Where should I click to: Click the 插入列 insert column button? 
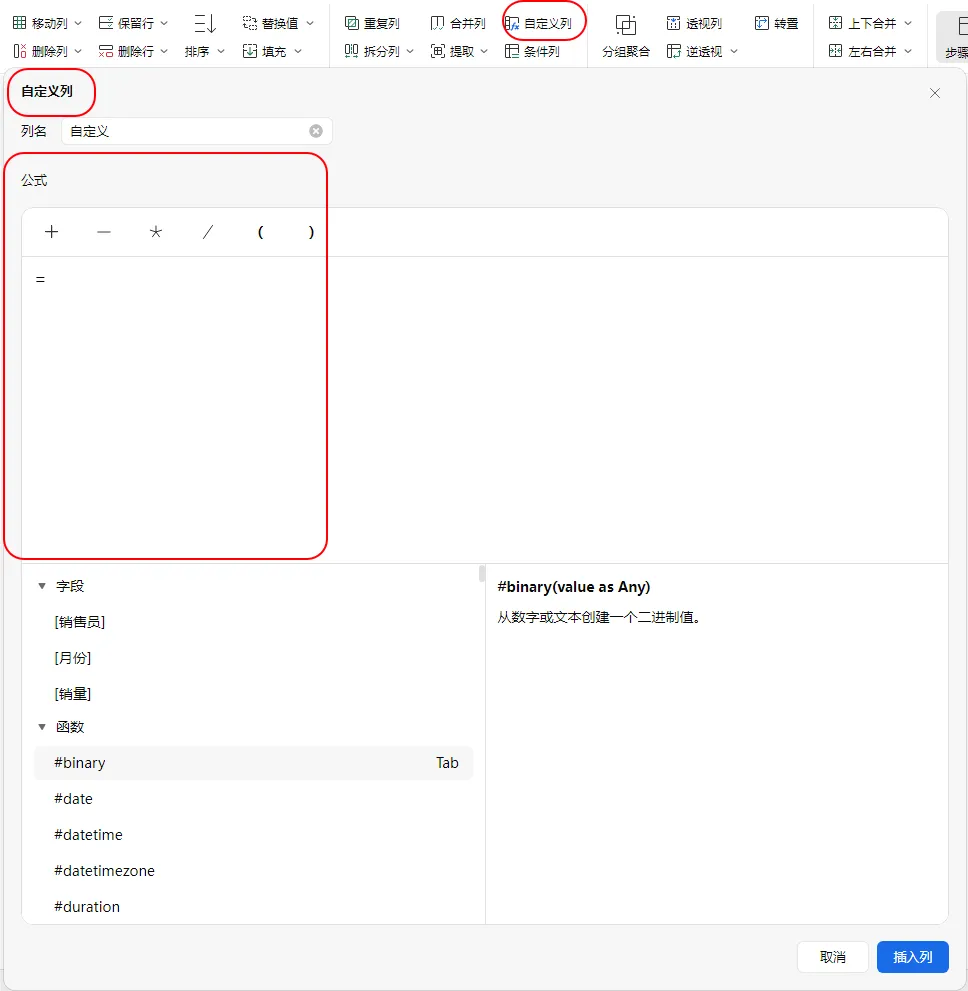coord(912,957)
